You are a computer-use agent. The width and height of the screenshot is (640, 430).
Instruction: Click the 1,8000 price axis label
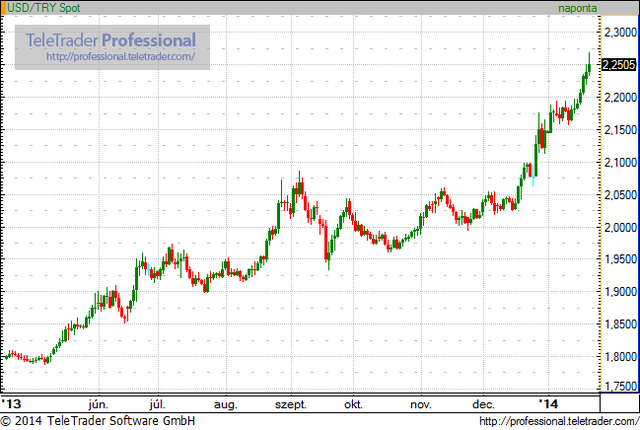point(620,356)
